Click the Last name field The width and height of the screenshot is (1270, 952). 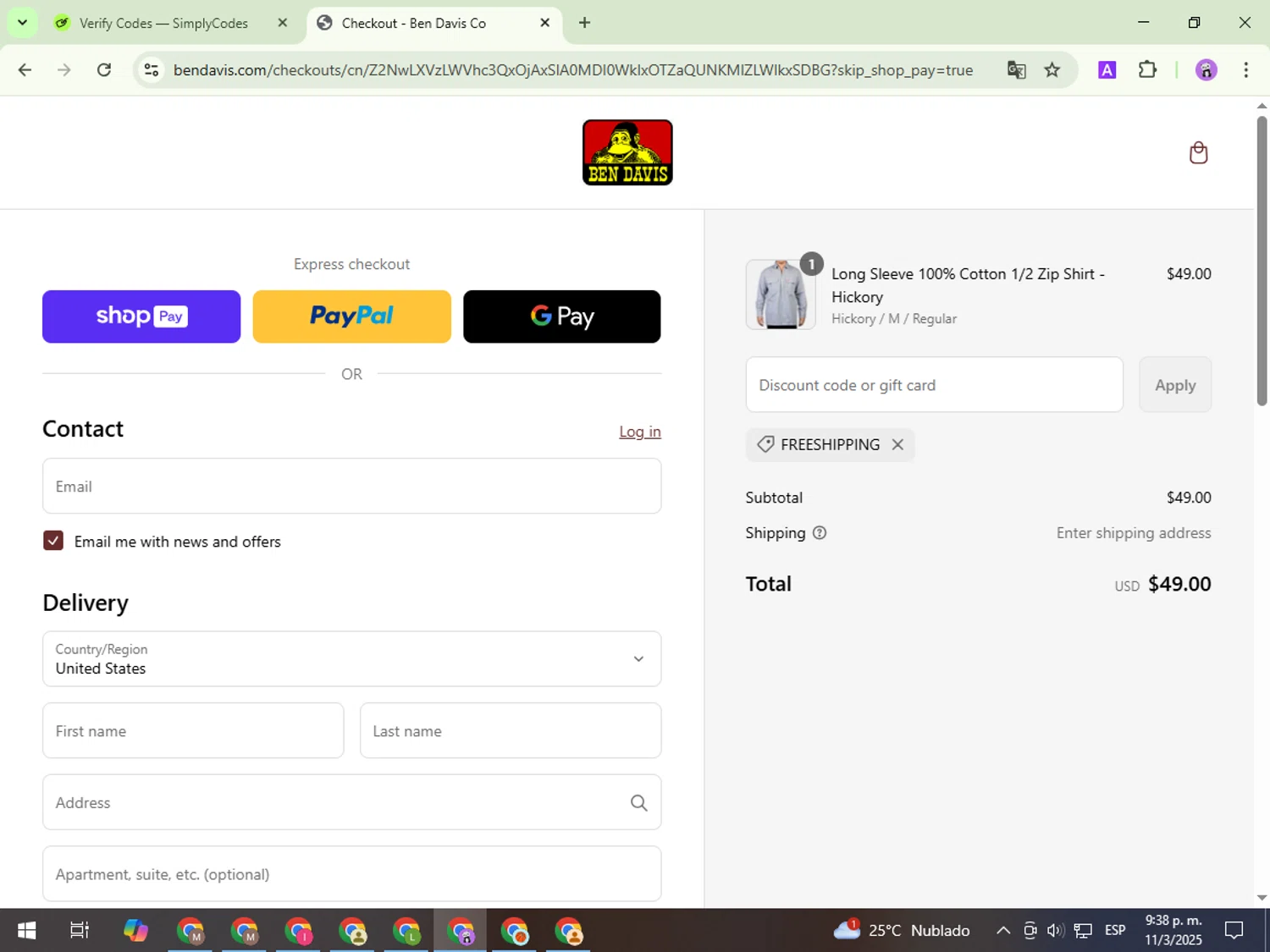click(x=511, y=730)
